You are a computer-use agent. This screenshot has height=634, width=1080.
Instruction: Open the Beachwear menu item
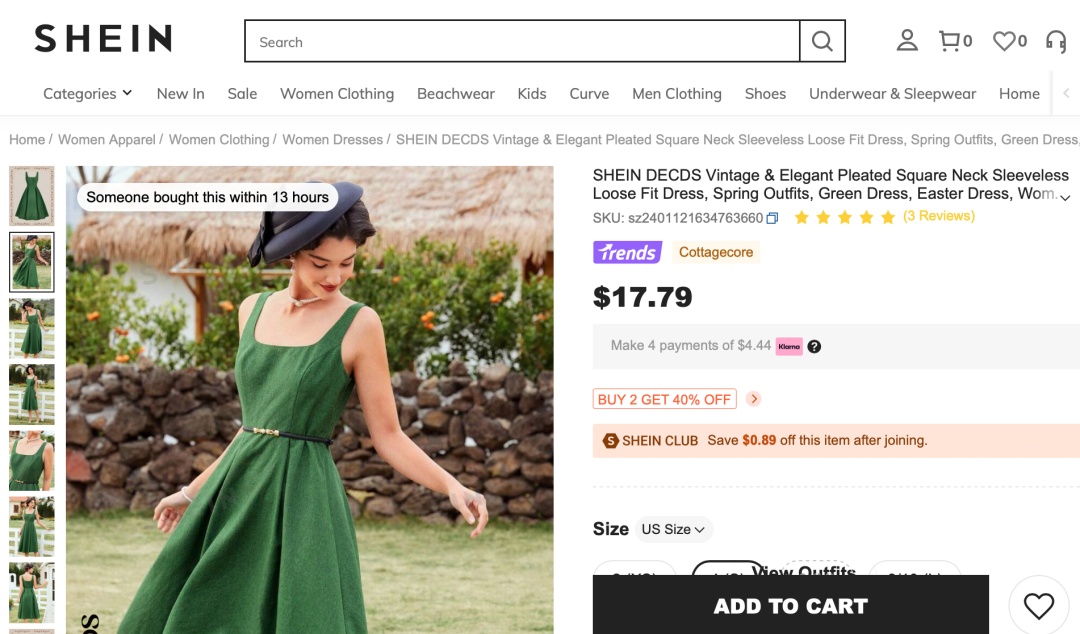pyautogui.click(x=455, y=93)
